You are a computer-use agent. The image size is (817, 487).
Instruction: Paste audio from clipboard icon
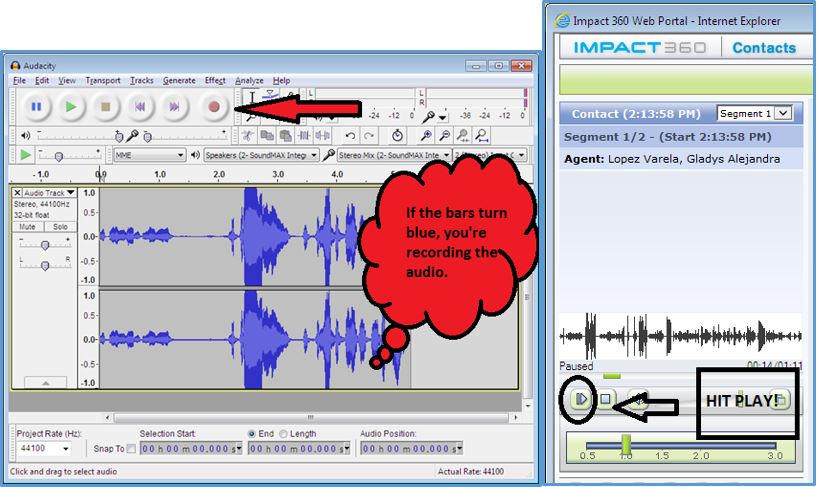click(x=285, y=136)
